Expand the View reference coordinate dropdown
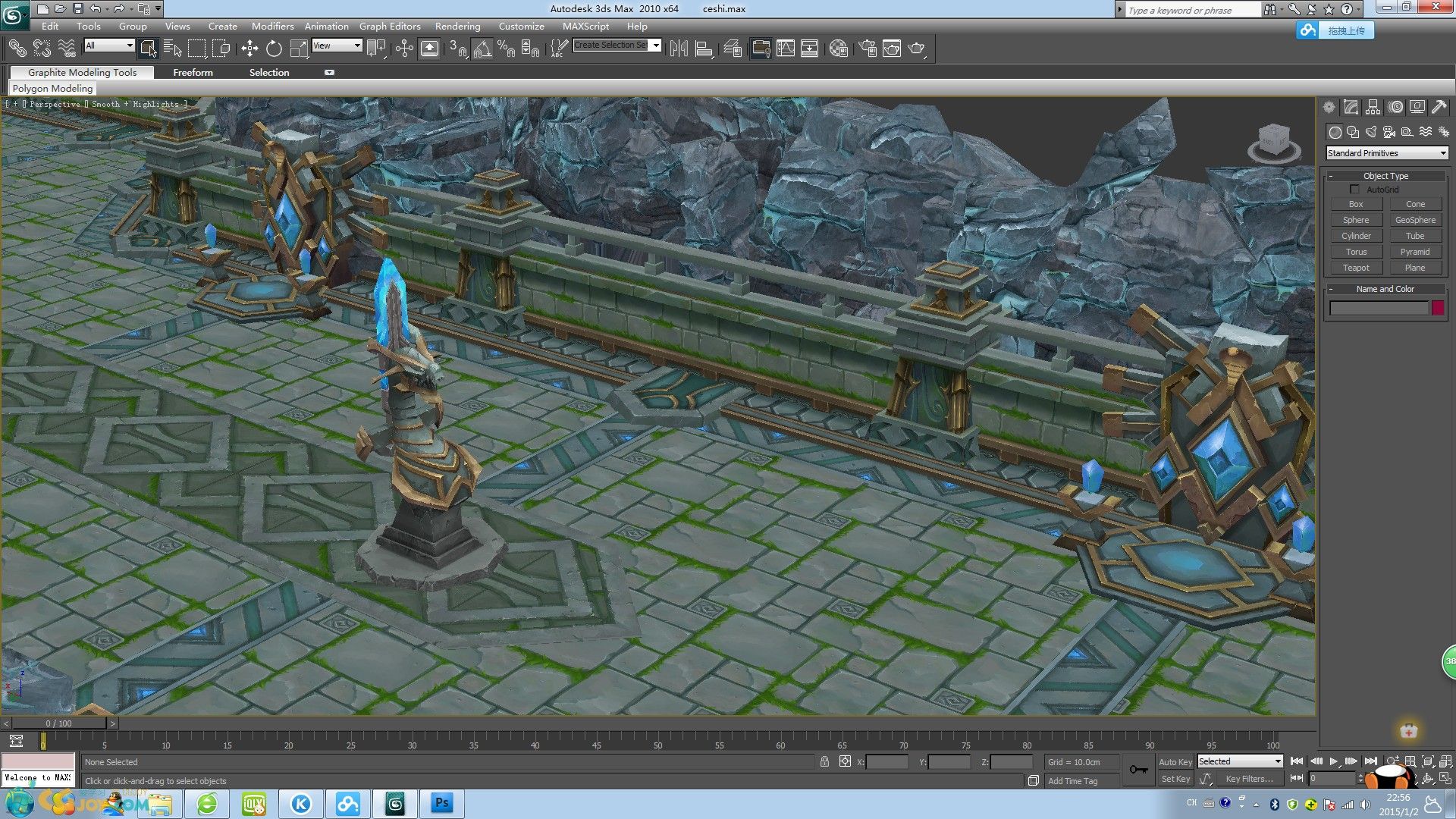This screenshot has width=1456, height=819. coord(337,45)
